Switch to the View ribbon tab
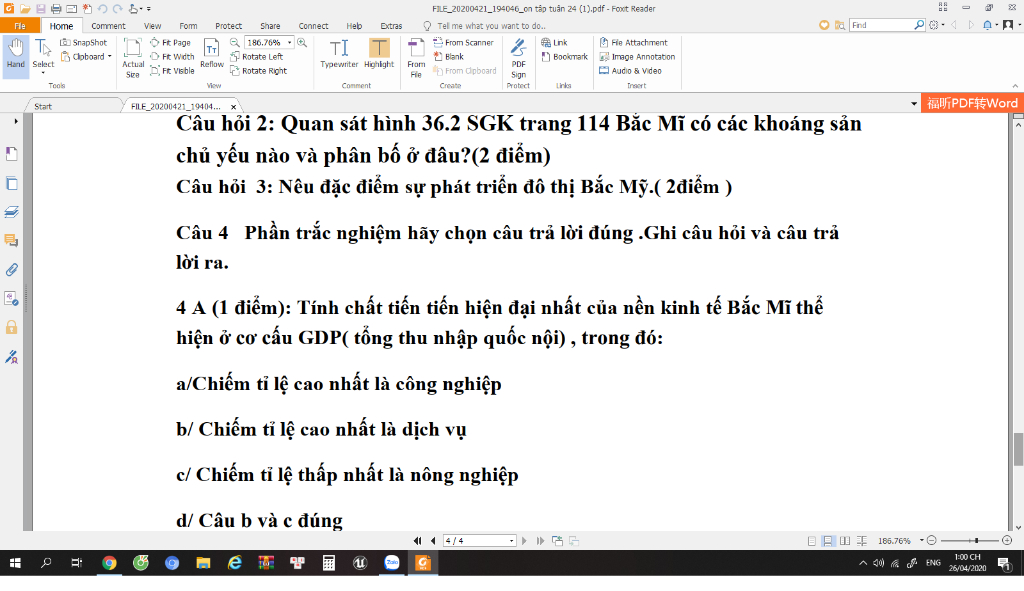Screen dimensions: 1024x591 [x=152, y=25]
